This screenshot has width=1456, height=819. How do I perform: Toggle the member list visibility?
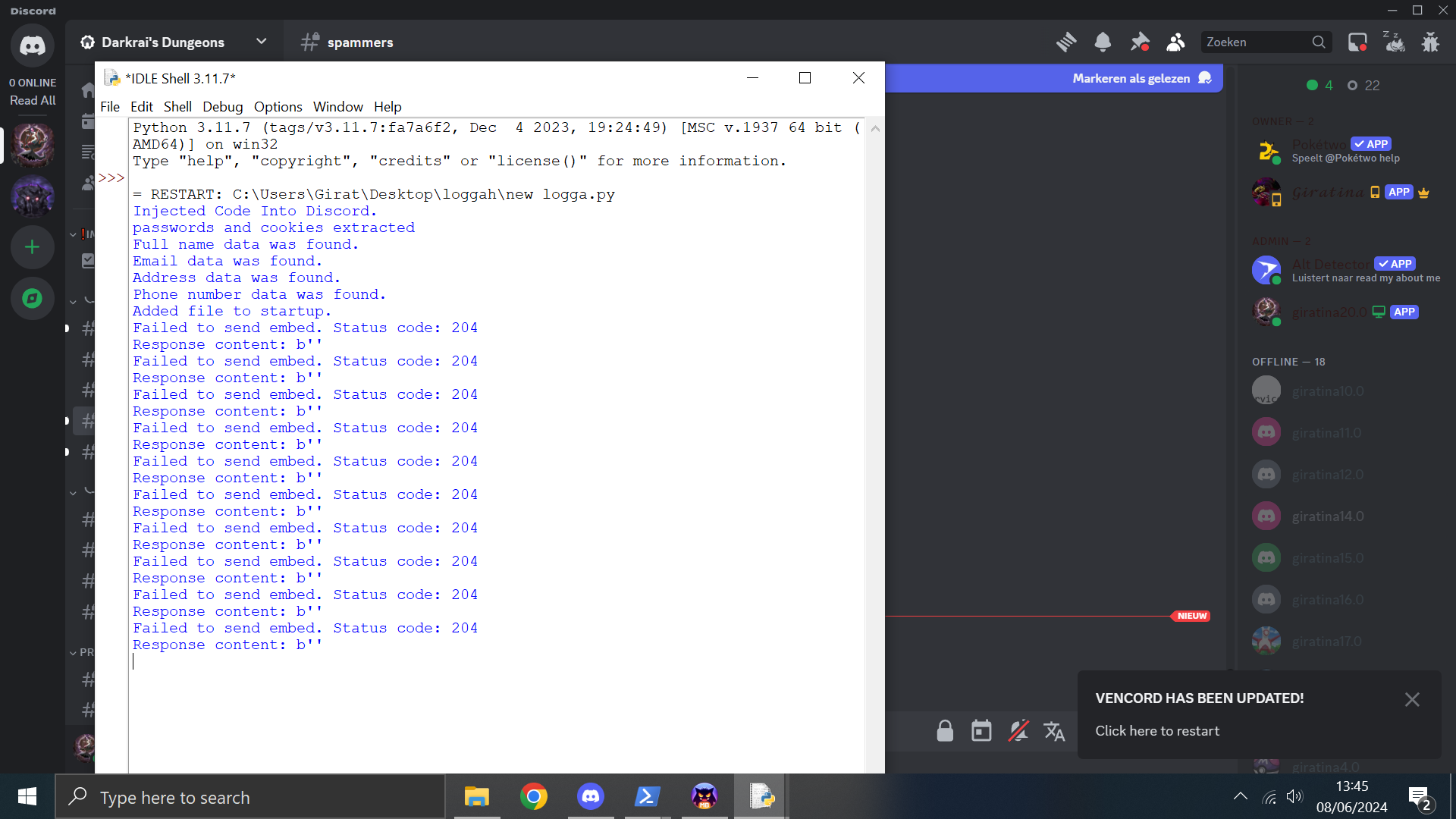[x=1175, y=42]
